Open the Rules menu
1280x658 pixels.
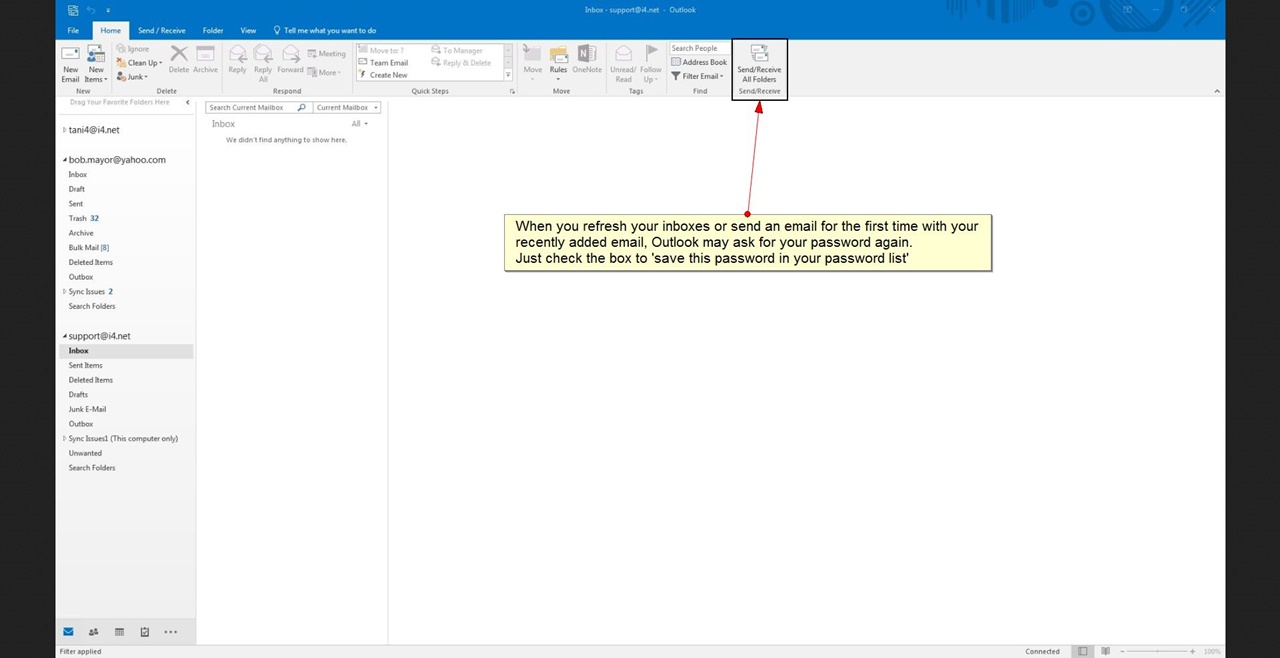pyautogui.click(x=558, y=62)
